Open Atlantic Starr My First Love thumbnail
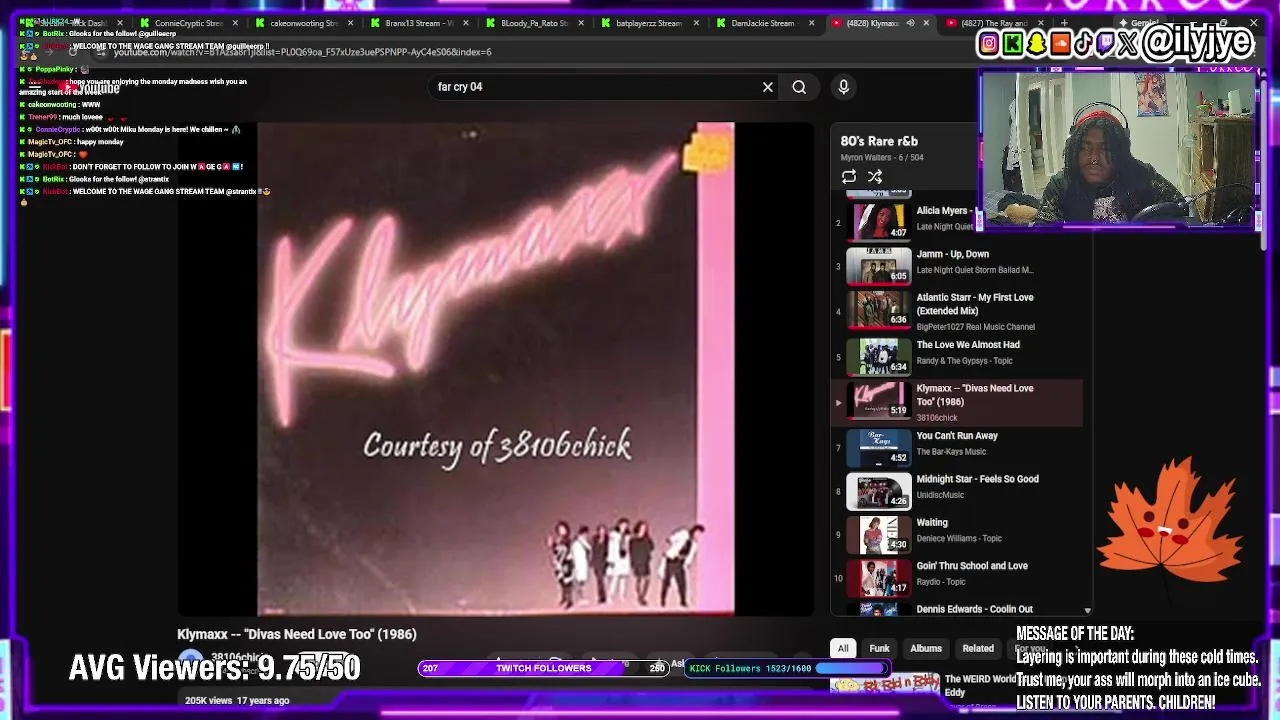1280x720 pixels. pyautogui.click(x=879, y=309)
